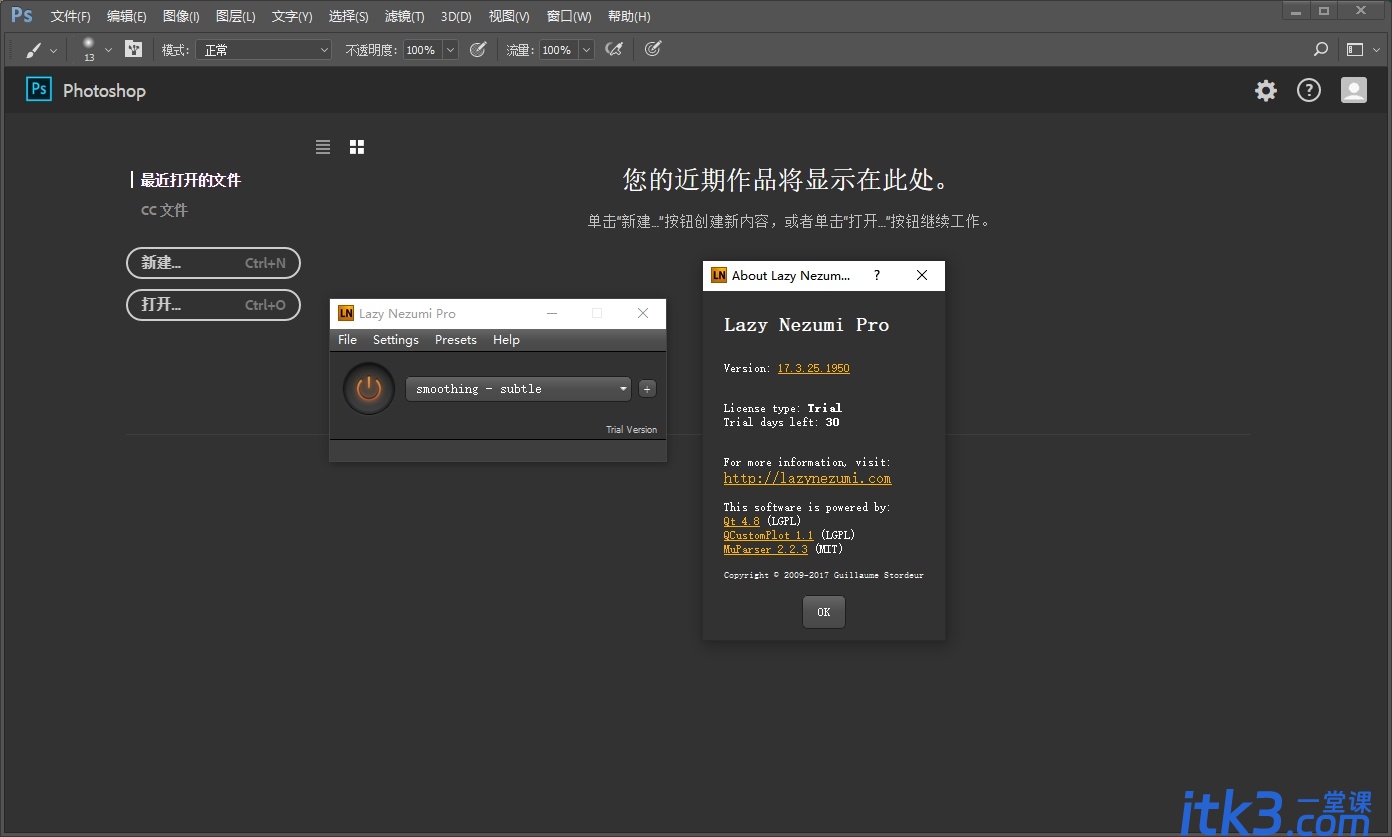
Task: Open the http://lazynezumi.com link
Action: click(x=807, y=478)
